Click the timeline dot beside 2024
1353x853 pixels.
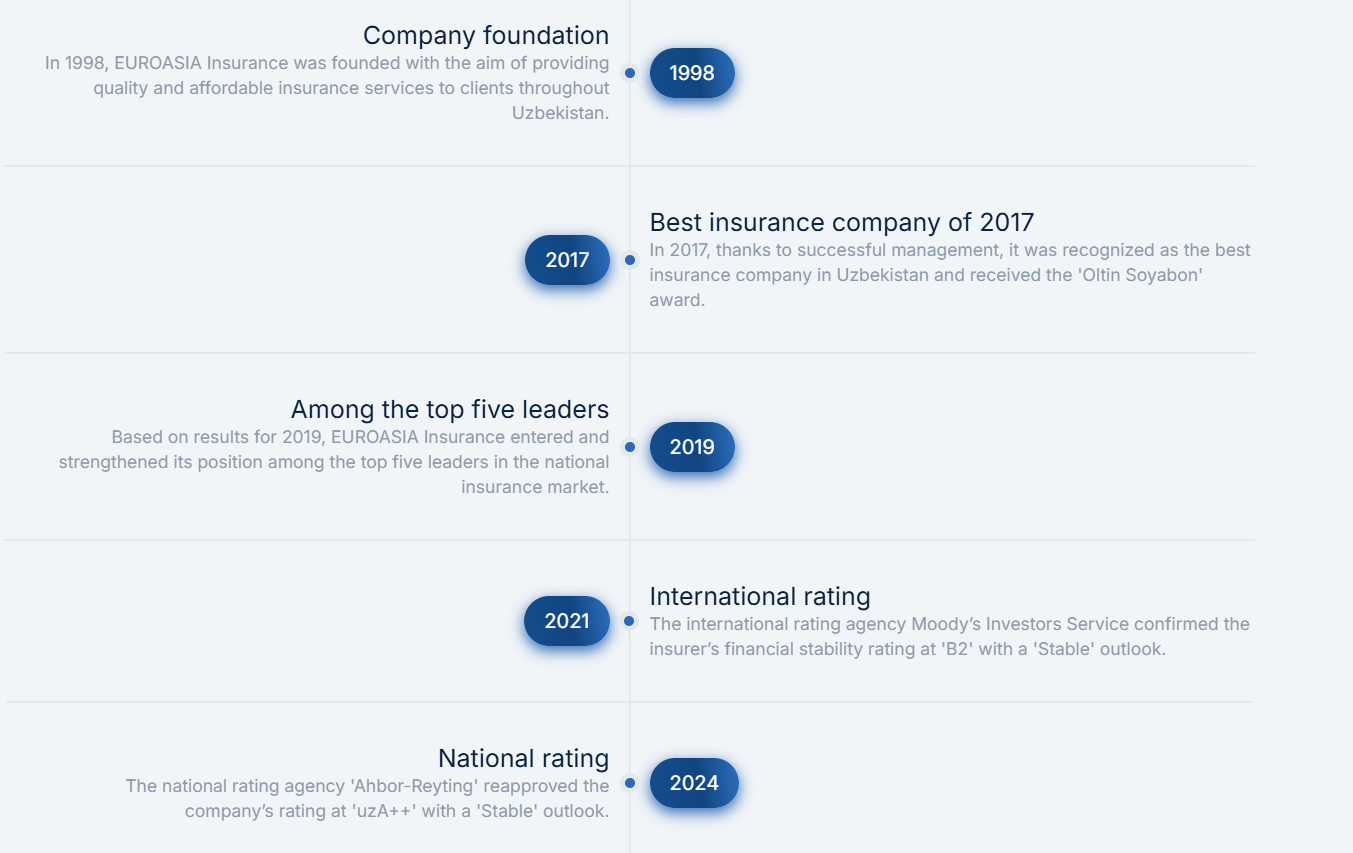pos(630,783)
